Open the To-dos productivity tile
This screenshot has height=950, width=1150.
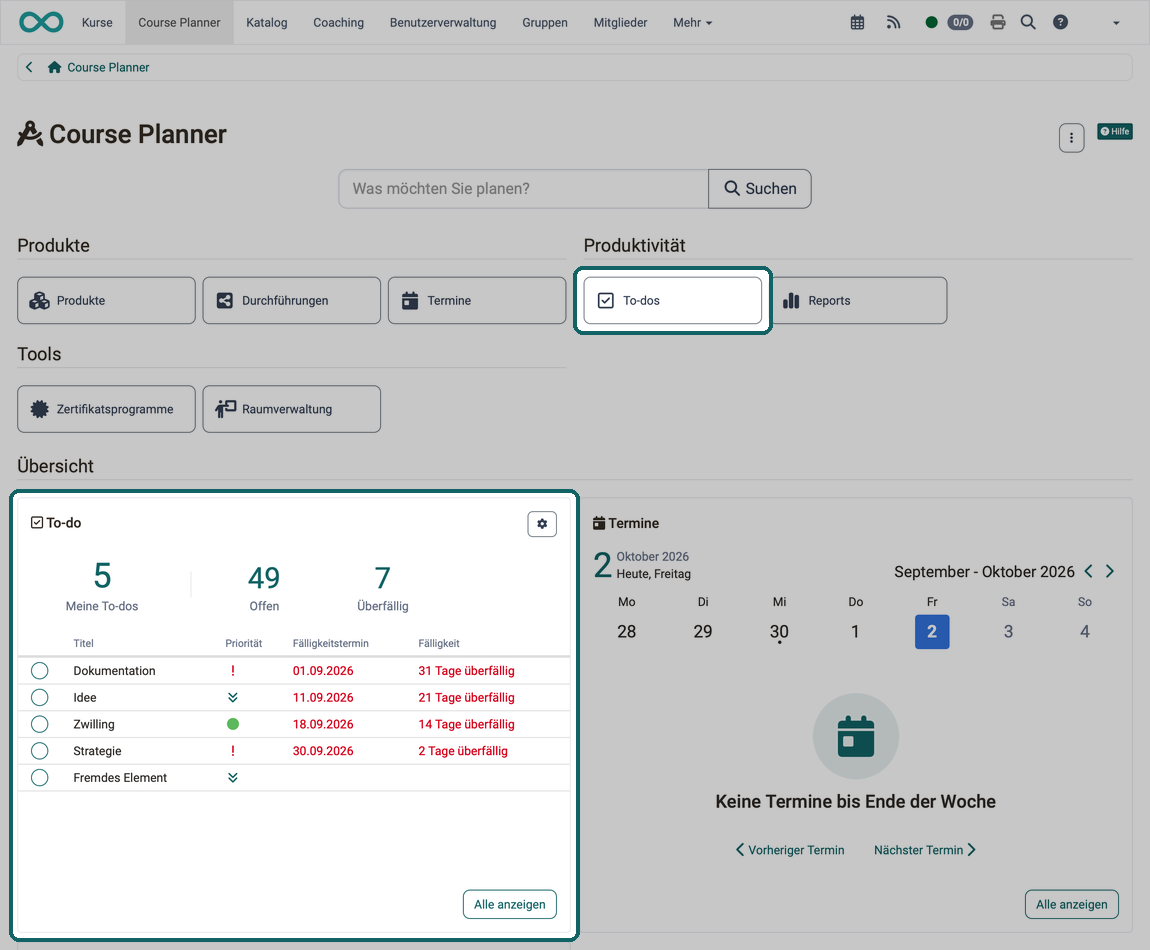(673, 300)
